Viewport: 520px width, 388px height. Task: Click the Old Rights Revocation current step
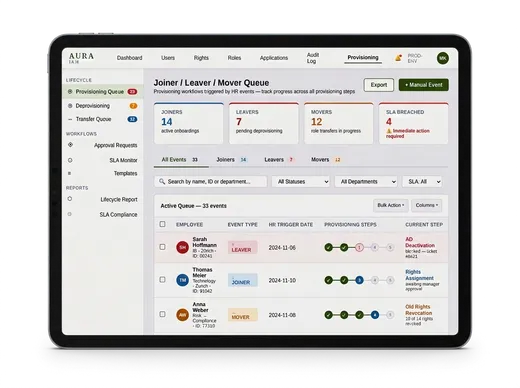pyautogui.click(x=419, y=310)
